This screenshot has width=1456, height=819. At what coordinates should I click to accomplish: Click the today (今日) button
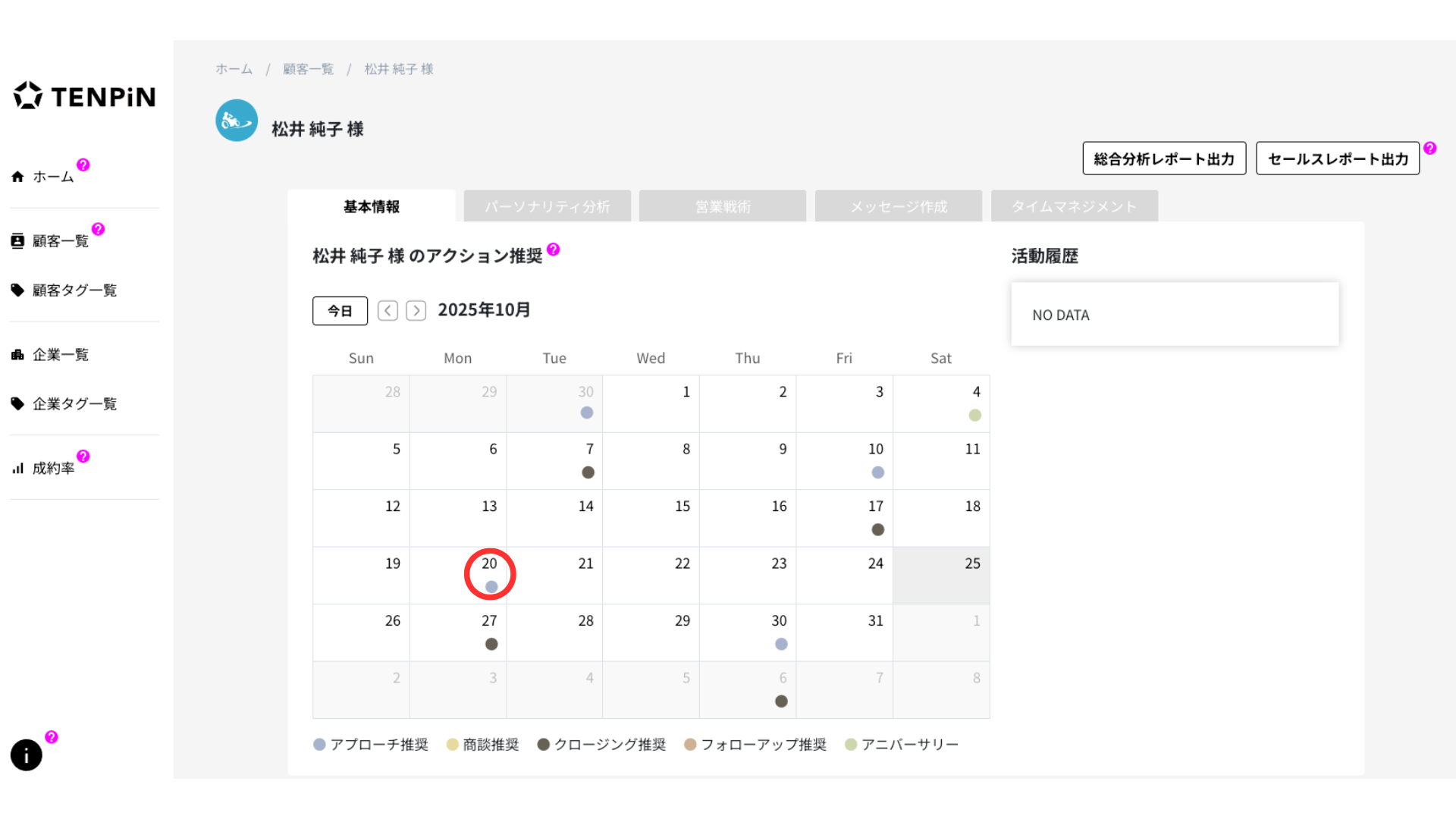340,311
